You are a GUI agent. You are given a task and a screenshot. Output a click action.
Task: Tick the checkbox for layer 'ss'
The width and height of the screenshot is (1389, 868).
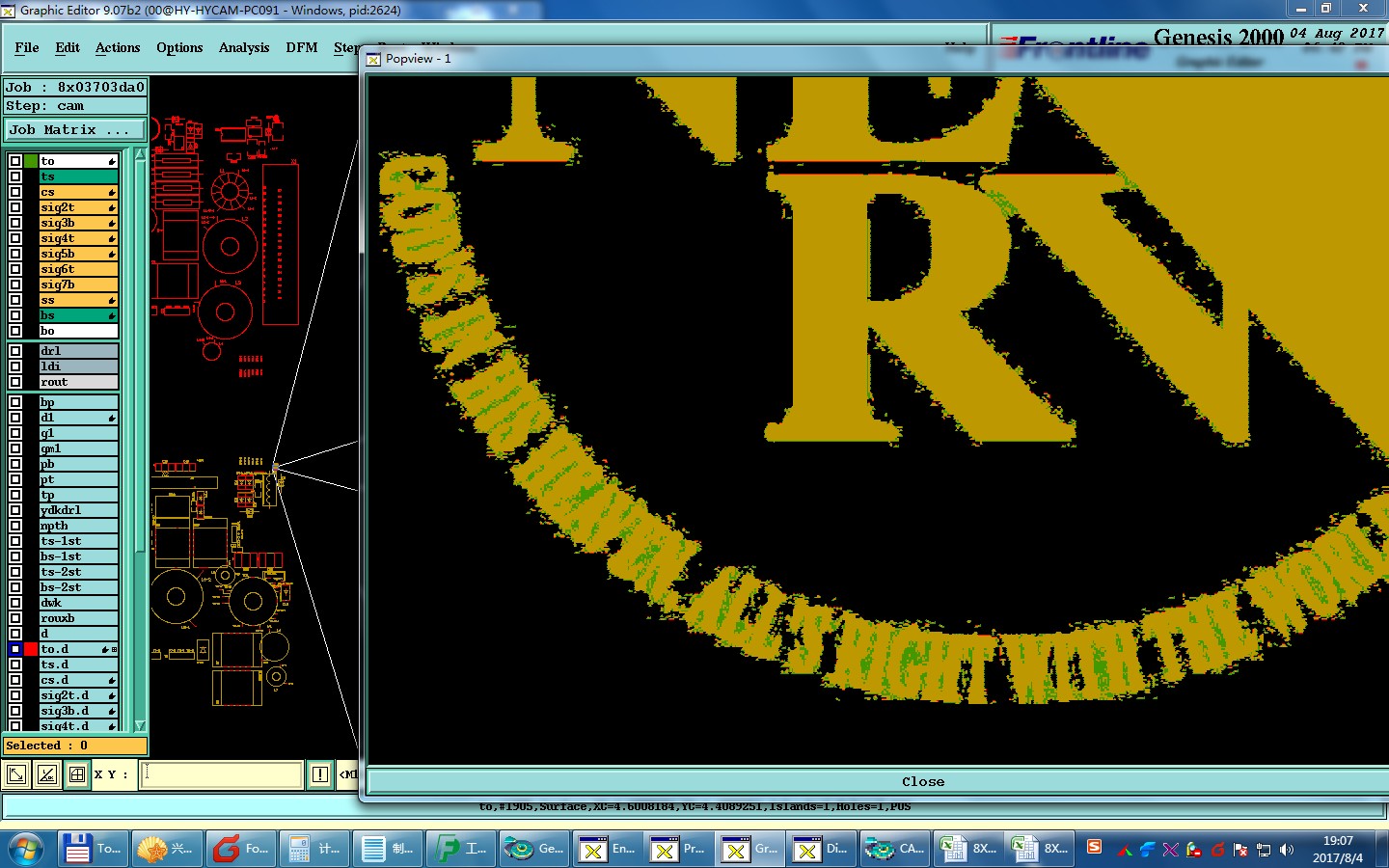pos(15,300)
